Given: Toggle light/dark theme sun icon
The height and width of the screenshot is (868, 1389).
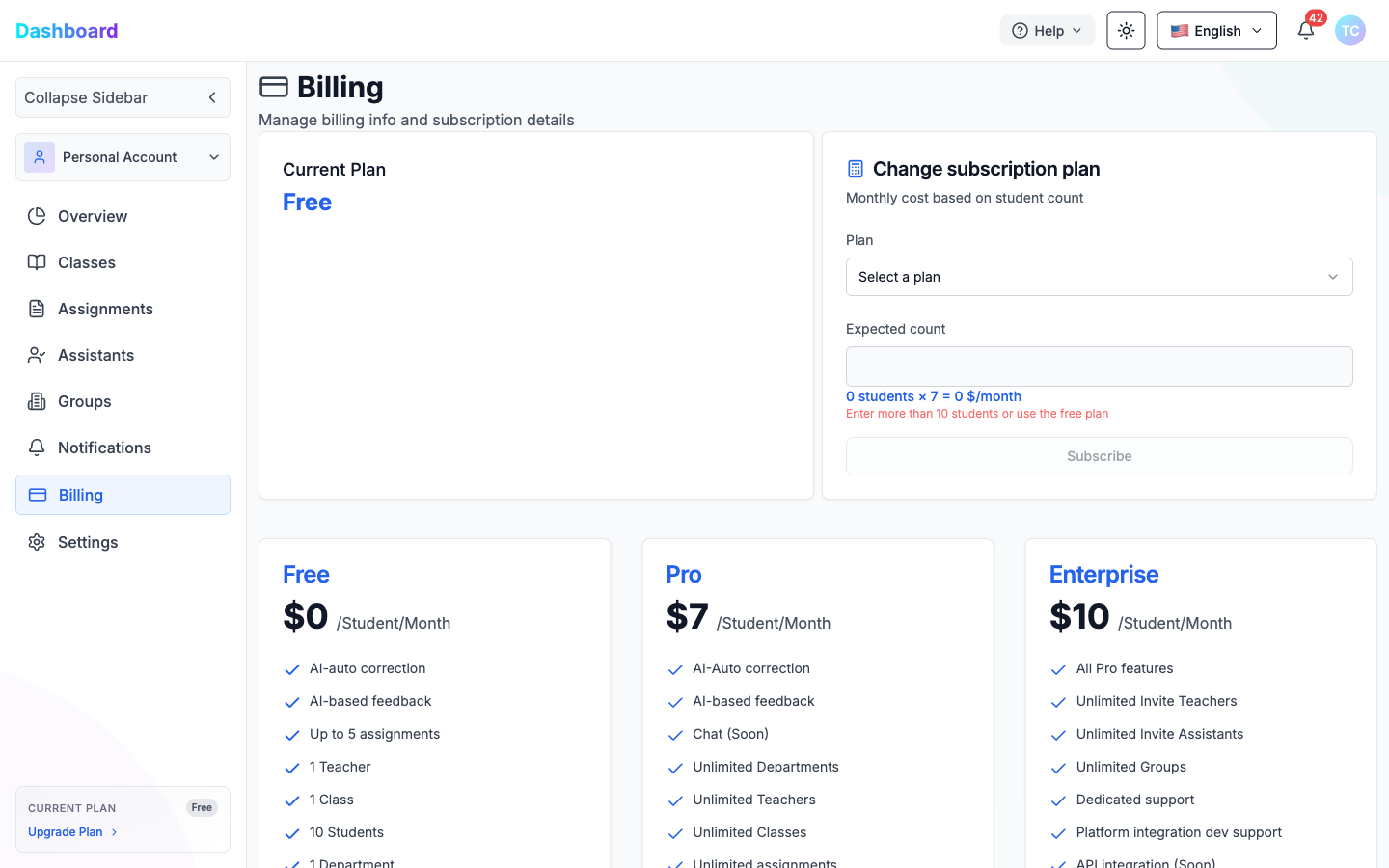Looking at the screenshot, I should [1126, 31].
